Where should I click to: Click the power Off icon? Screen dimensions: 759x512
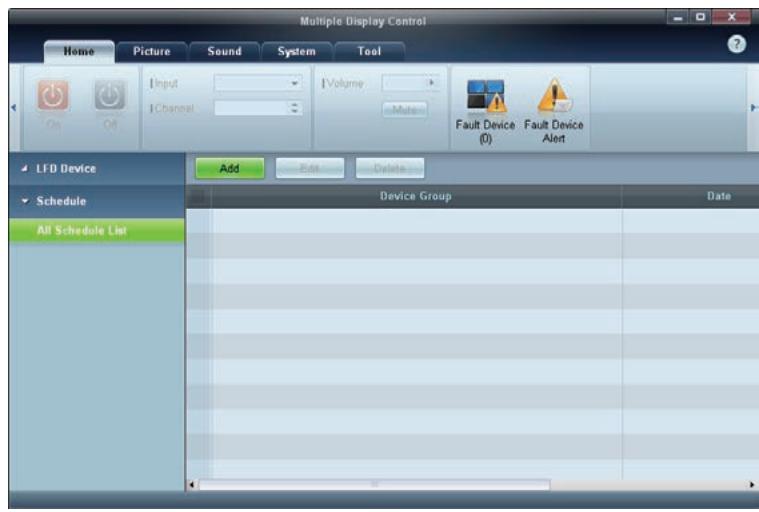point(110,95)
